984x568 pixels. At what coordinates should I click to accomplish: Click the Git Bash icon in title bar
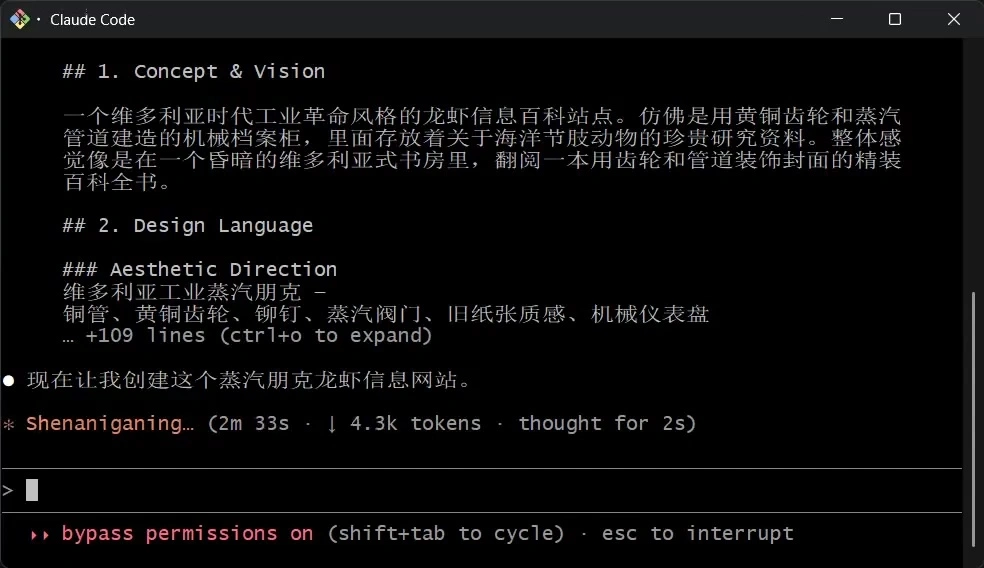click(20, 19)
